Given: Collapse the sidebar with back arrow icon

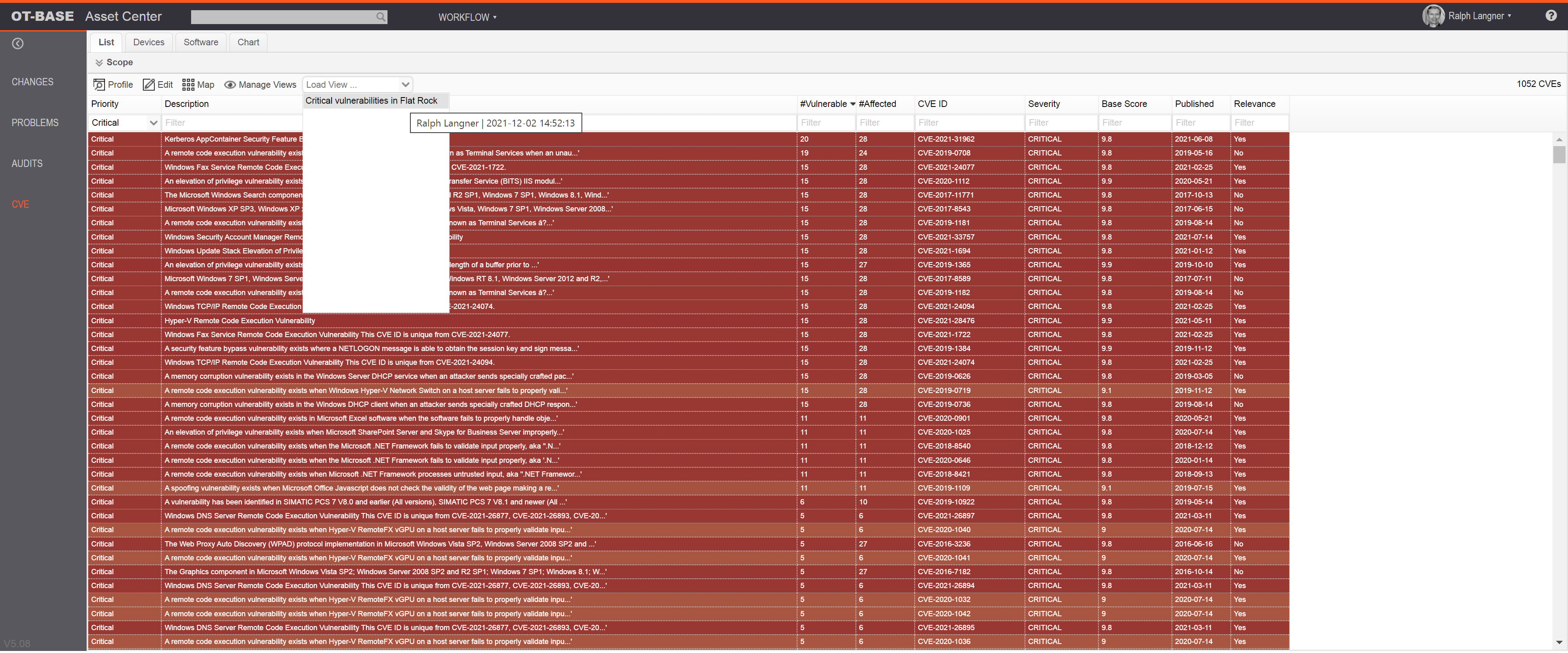Looking at the screenshot, I should [18, 43].
